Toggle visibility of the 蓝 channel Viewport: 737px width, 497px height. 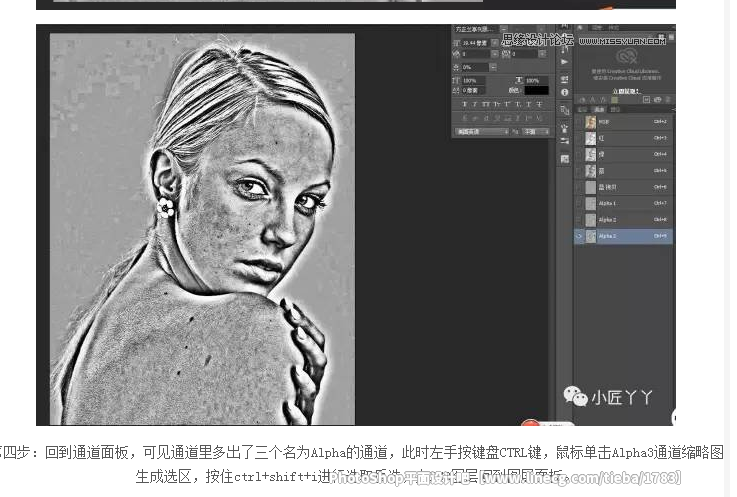click(x=579, y=171)
